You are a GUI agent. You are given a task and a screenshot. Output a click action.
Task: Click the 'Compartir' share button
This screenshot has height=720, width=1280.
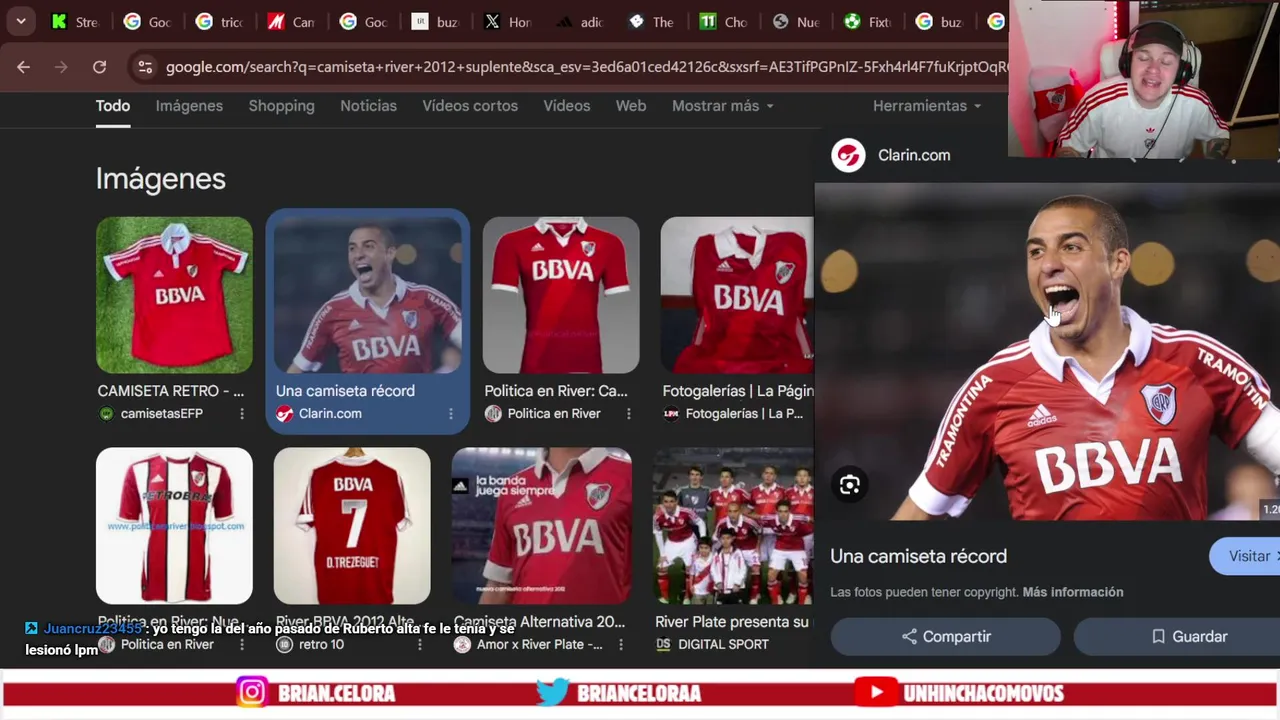[945, 636]
